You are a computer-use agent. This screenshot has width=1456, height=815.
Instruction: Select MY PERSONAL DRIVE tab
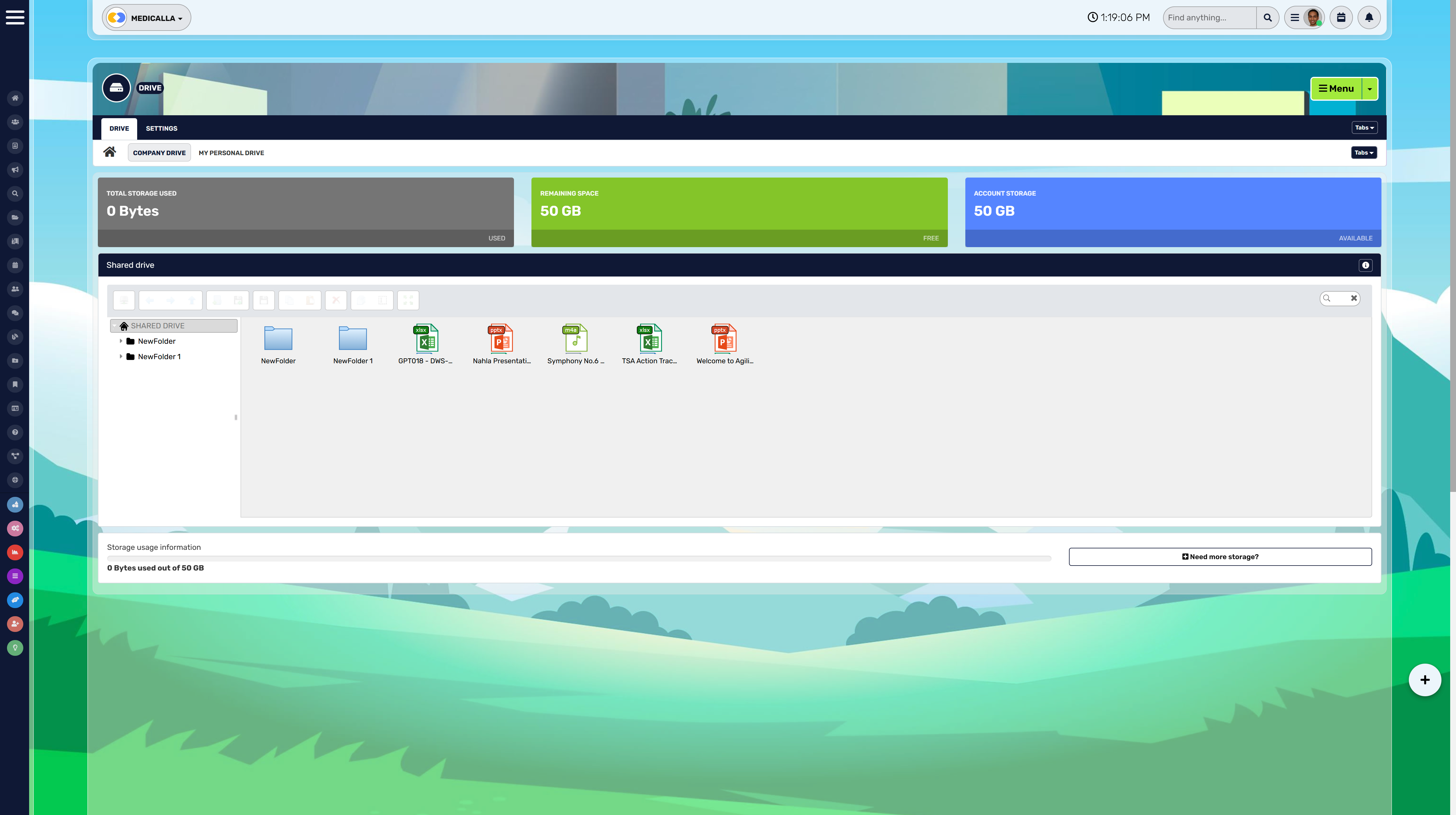(231, 153)
